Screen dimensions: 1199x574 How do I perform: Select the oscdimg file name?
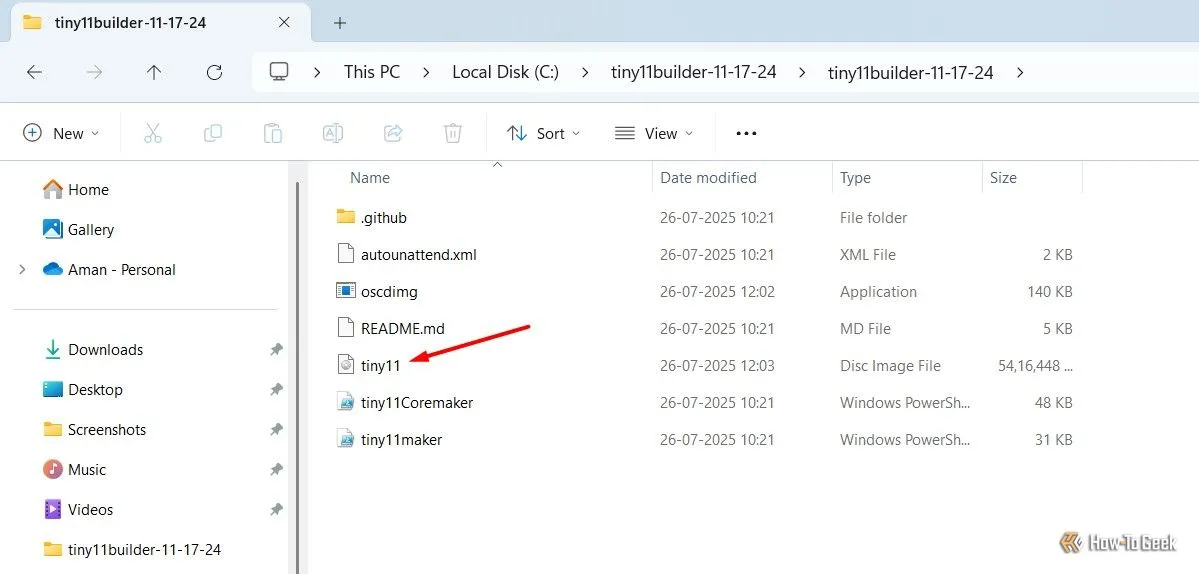(x=389, y=291)
